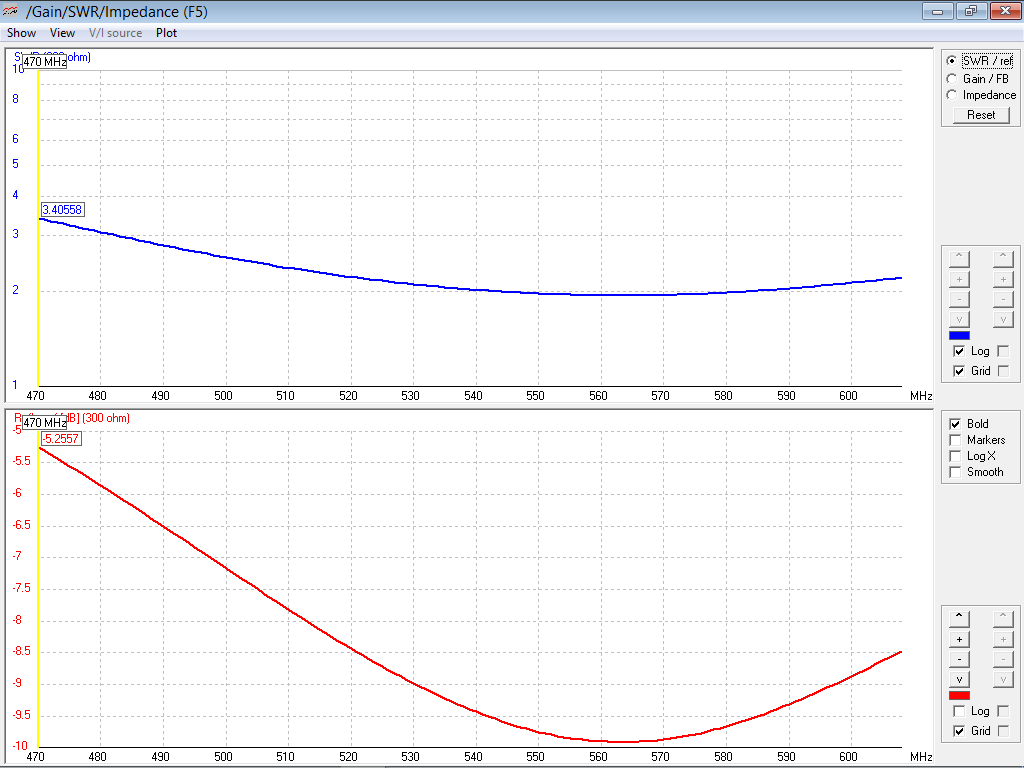
Task: Click the red curve color swatch
Action: [959, 695]
